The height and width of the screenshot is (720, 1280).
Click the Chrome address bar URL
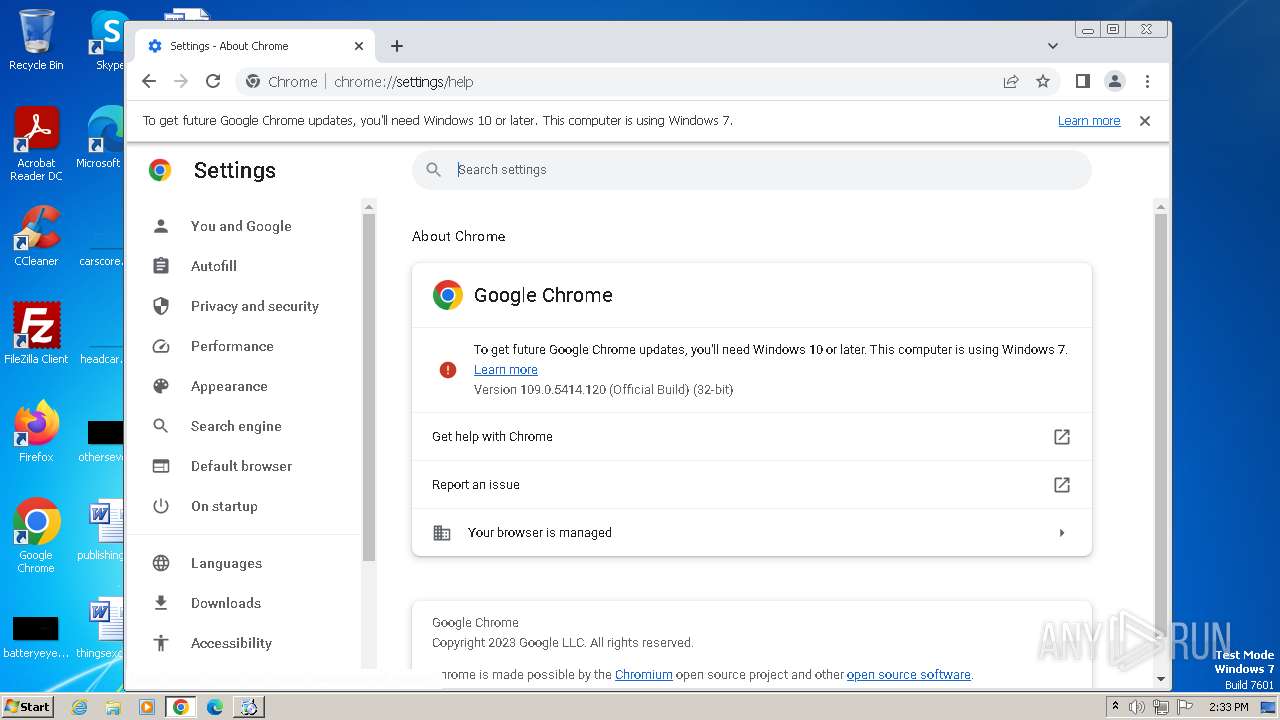(403, 82)
